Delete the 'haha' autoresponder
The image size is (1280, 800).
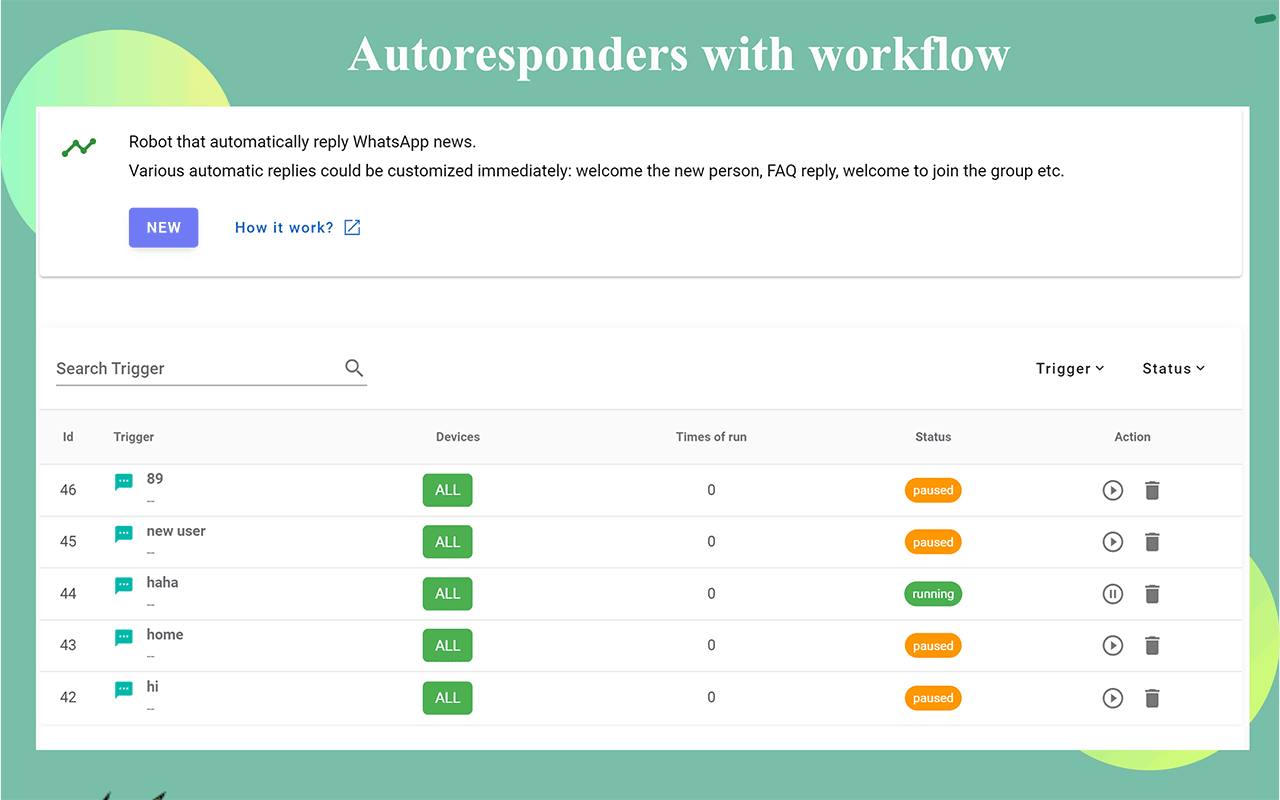[1152, 594]
